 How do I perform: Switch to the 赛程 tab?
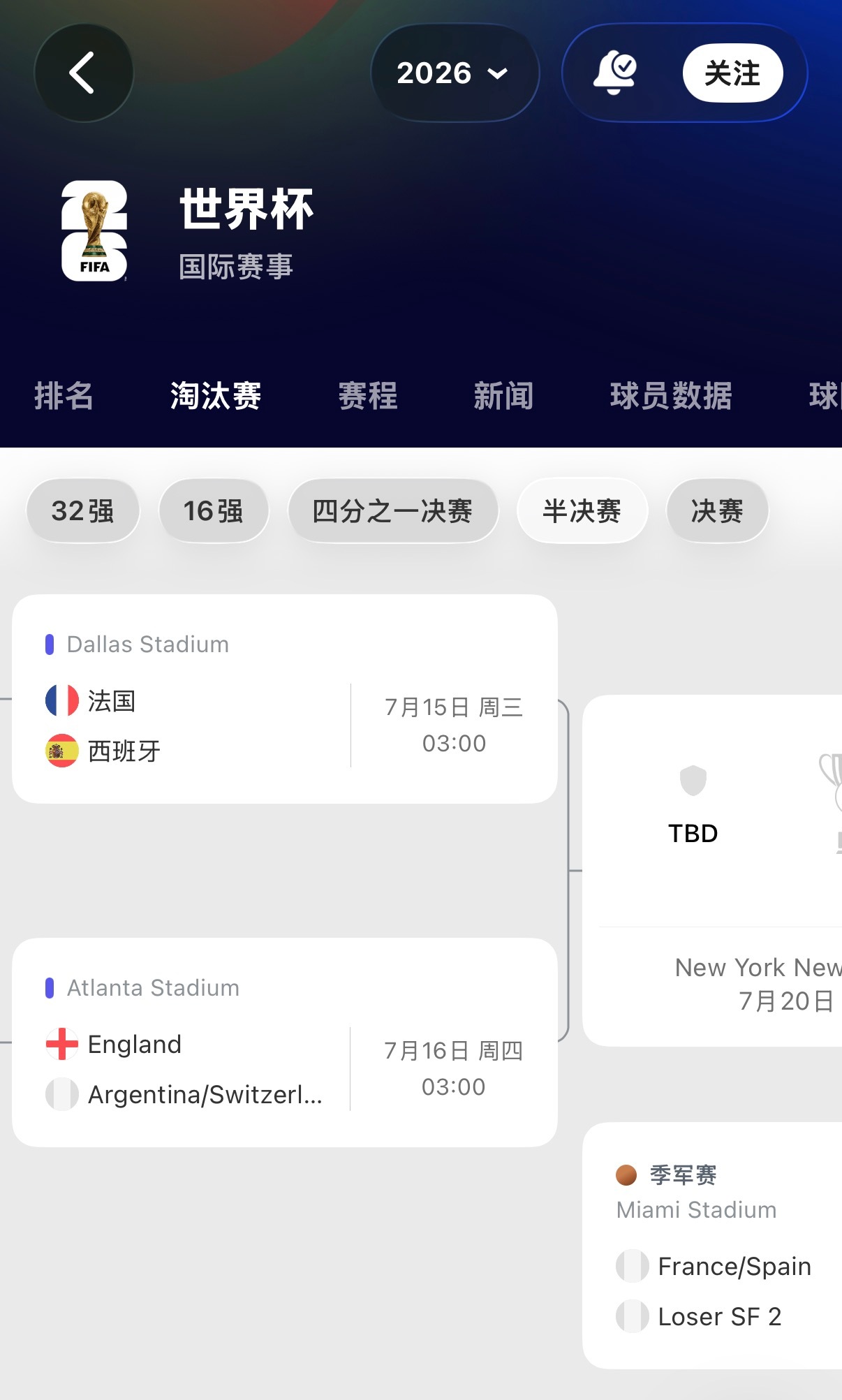click(368, 396)
